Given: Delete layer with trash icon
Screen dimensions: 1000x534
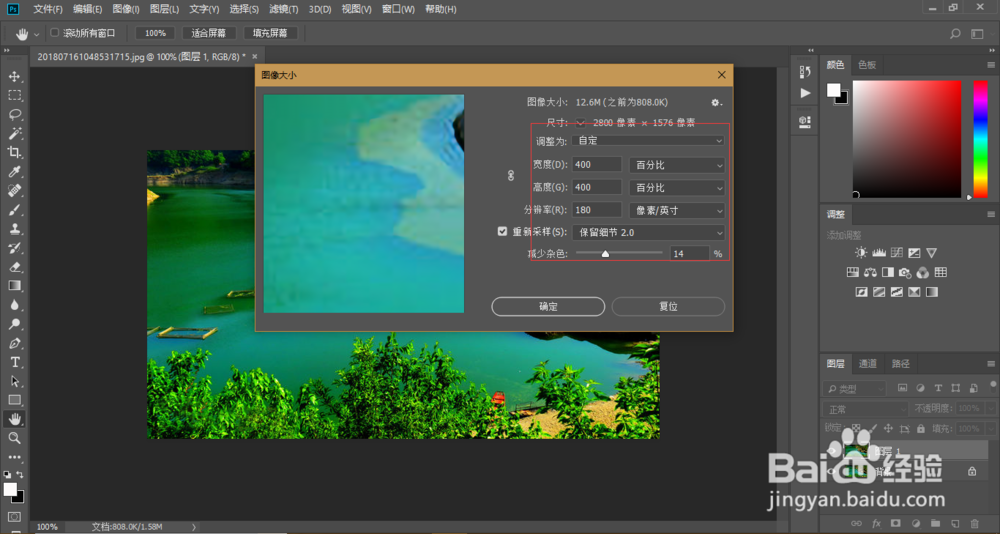Looking at the screenshot, I should tap(974, 523).
